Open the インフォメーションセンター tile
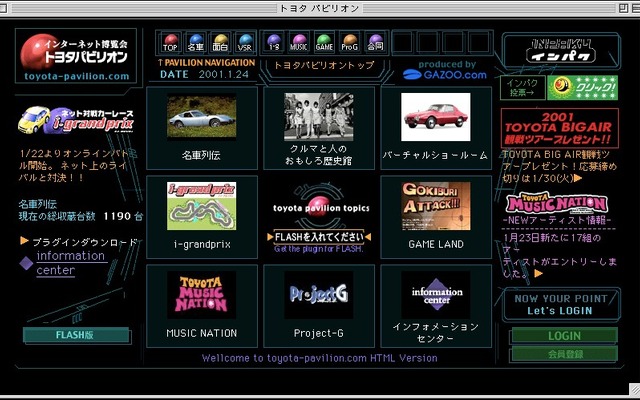 click(x=436, y=306)
